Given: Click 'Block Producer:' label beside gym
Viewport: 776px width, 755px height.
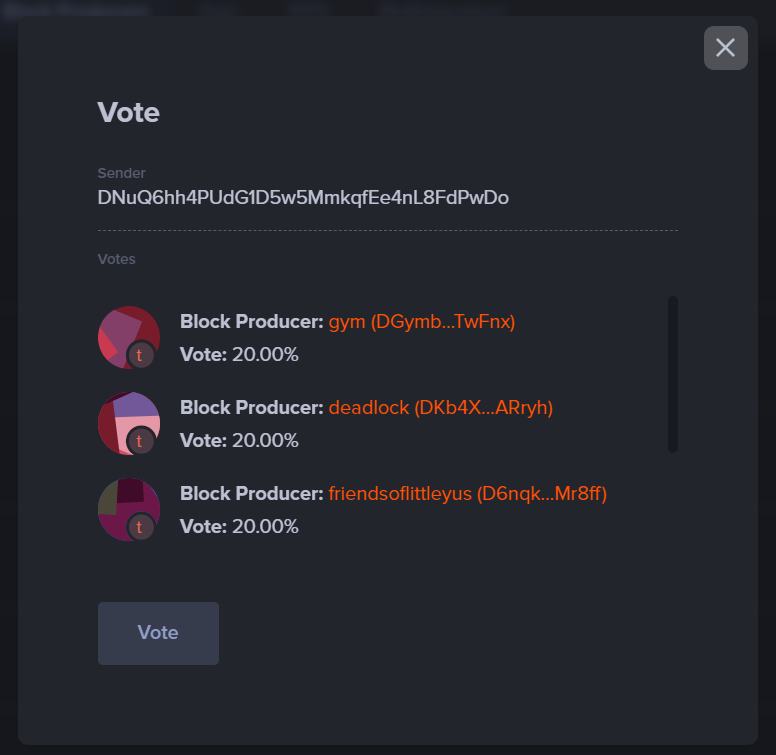Looking at the screenshot, I should pyautogui.click(x=251, y=322).
